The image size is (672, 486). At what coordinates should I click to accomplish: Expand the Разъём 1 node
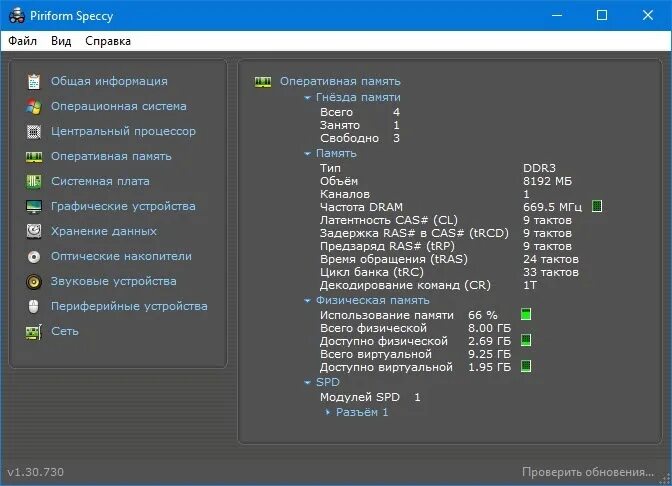point(328,412)
